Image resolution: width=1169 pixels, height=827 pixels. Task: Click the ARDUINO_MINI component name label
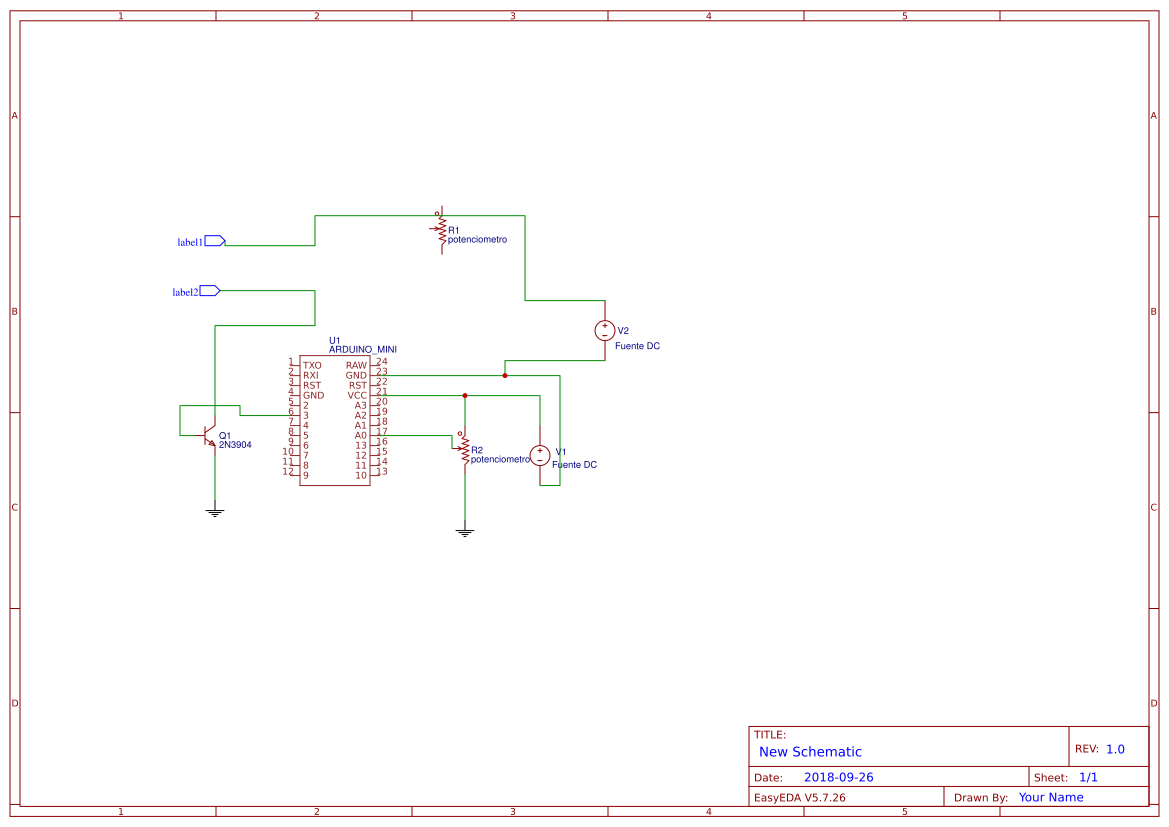(x=363, y=350)
